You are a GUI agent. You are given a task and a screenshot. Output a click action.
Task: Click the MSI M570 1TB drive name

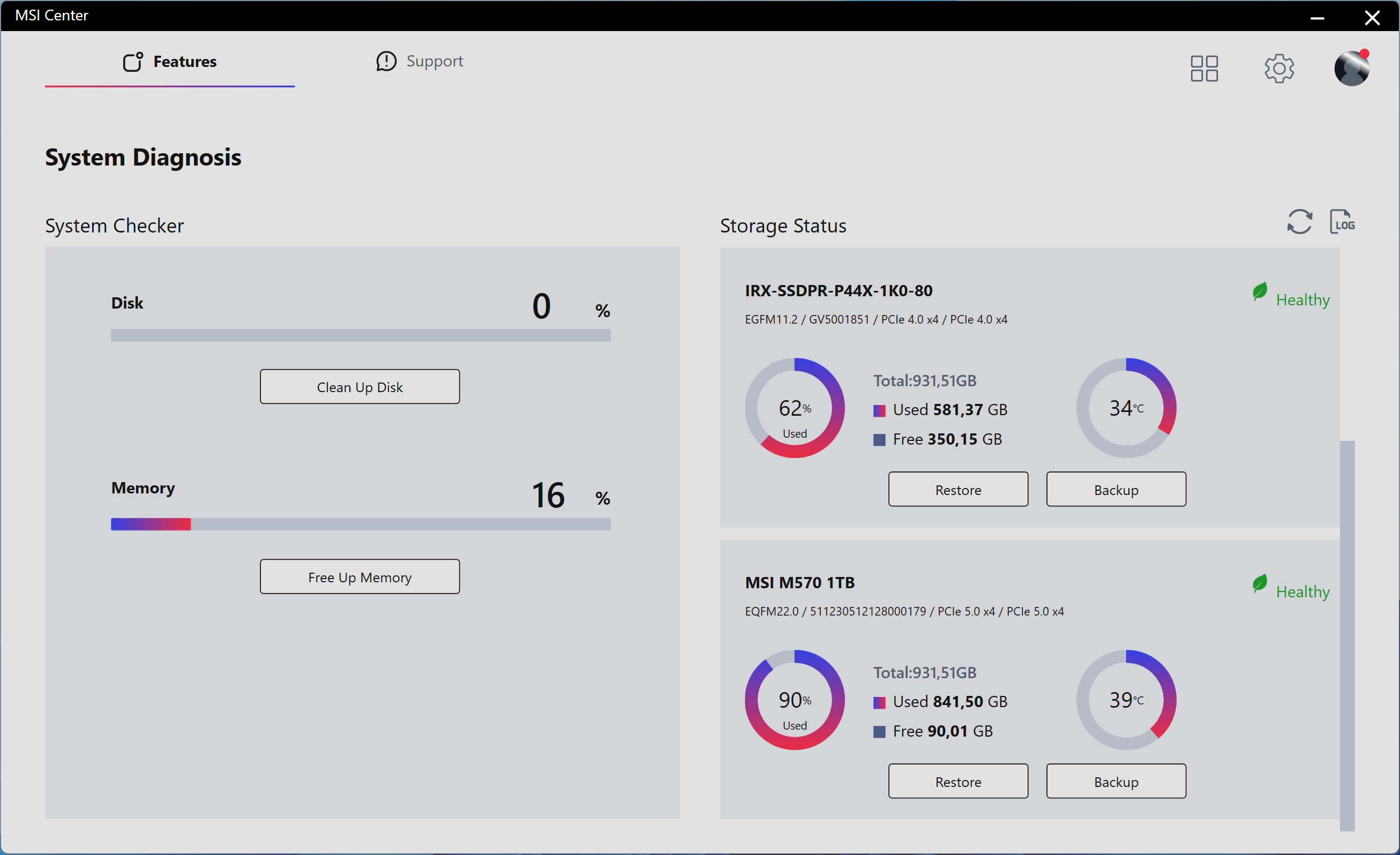(x=799, y=583)
